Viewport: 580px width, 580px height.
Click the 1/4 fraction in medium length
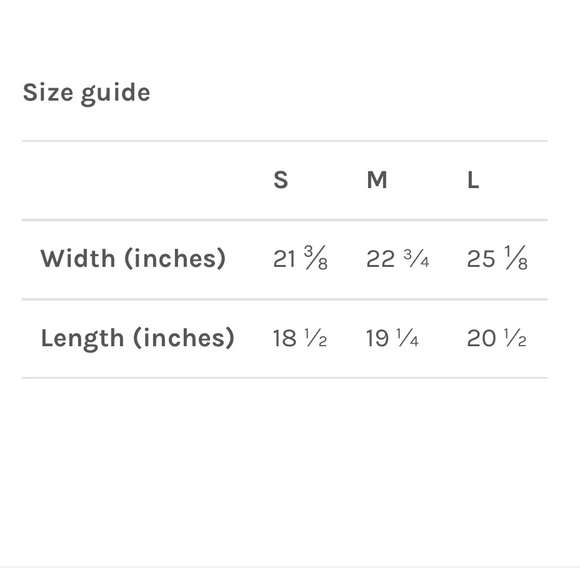click(408, 338)
